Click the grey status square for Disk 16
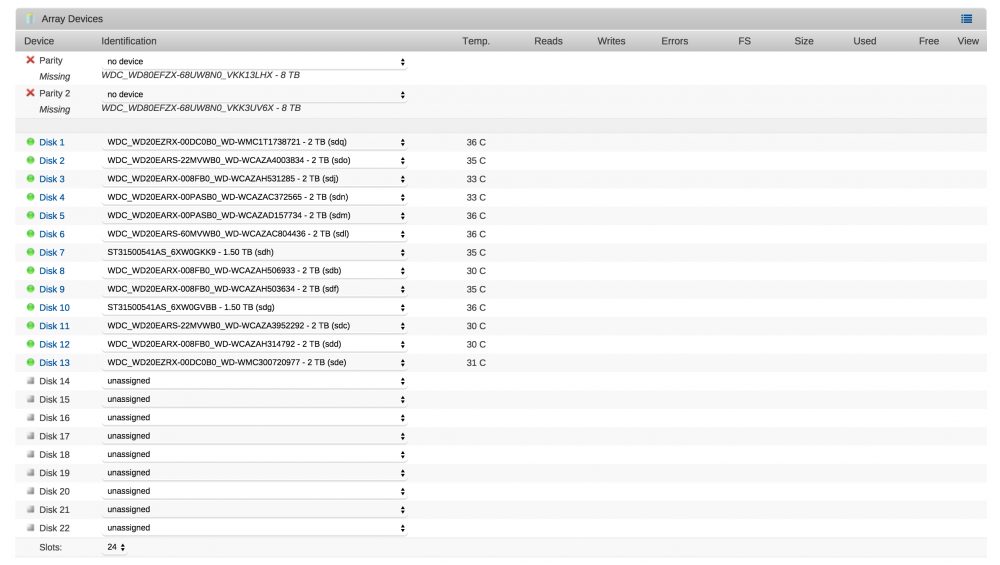The height and width of the screenshot is (565, 1000). tap(30, 418)
